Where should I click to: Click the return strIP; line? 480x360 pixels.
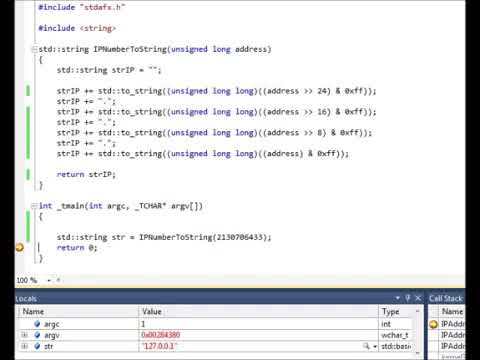pos(86,174)
